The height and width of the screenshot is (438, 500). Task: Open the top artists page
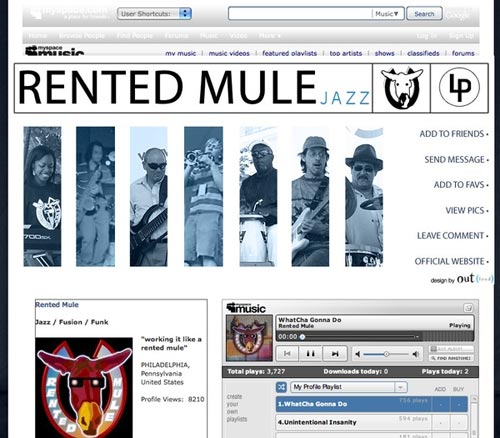(x=346, y=53)
